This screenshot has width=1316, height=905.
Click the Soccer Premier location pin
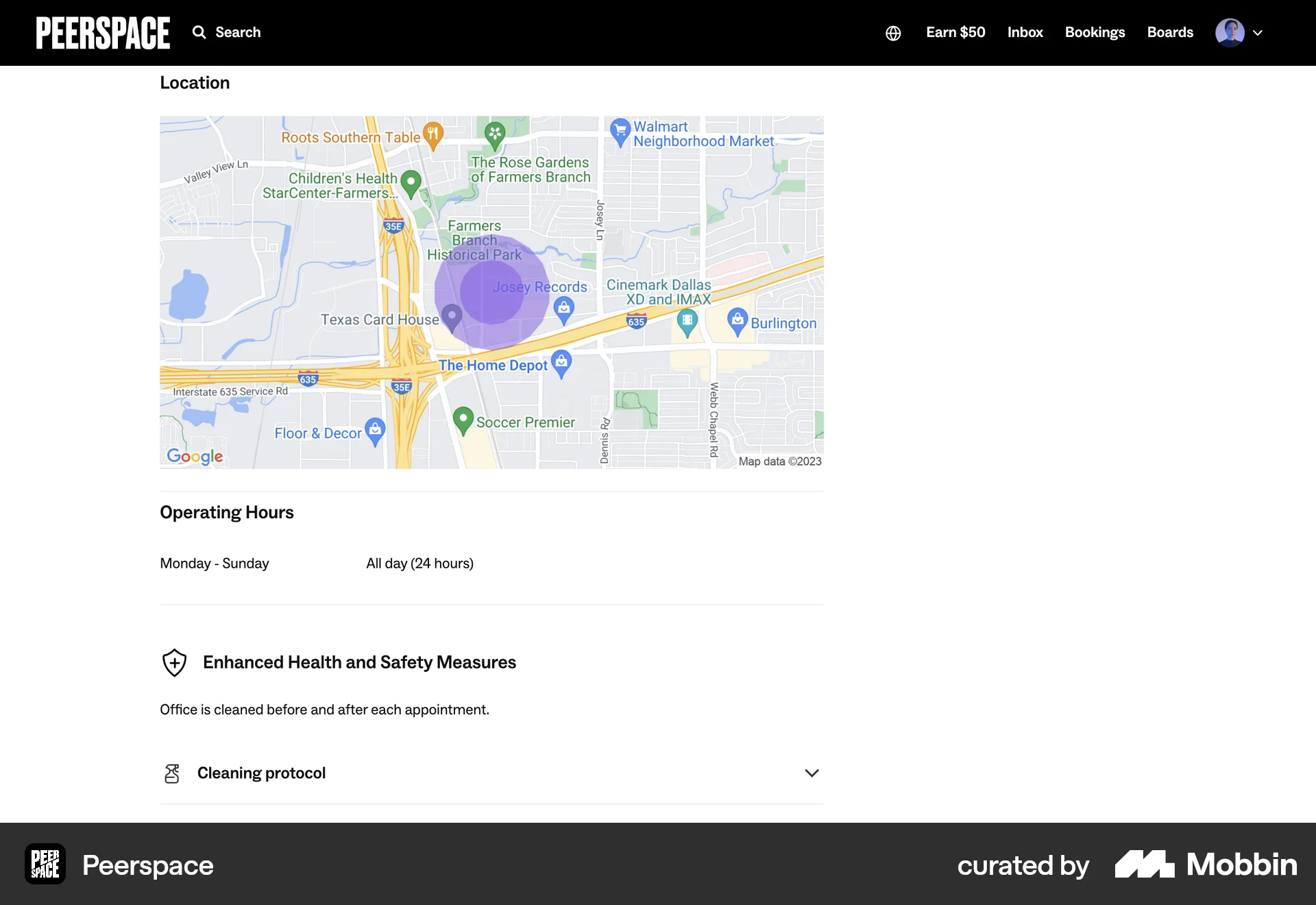coord(465,419)
